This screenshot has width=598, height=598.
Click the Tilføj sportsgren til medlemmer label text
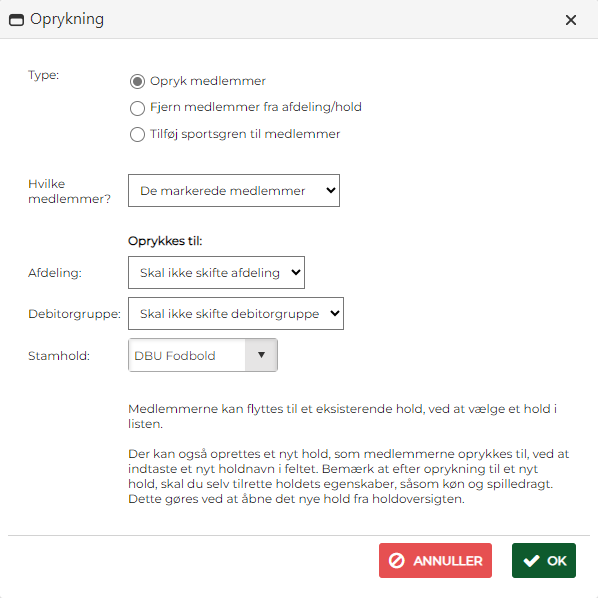coord(245,134)
